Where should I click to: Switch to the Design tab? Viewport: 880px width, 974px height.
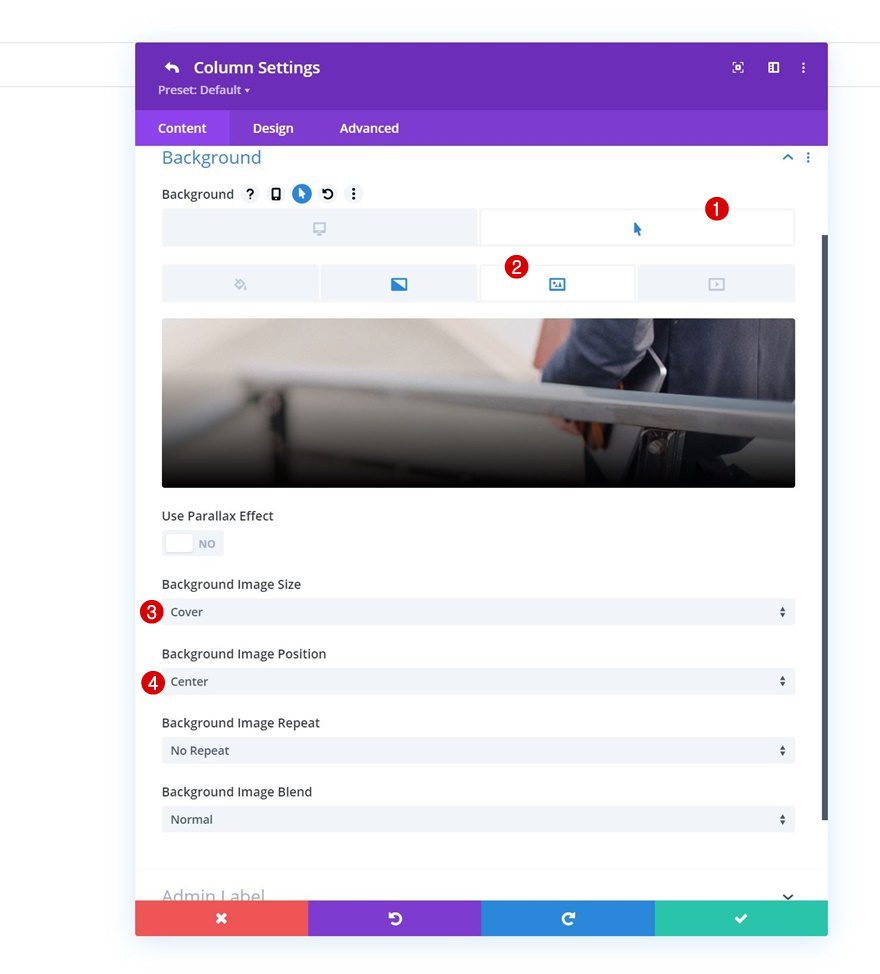point(272,128)
